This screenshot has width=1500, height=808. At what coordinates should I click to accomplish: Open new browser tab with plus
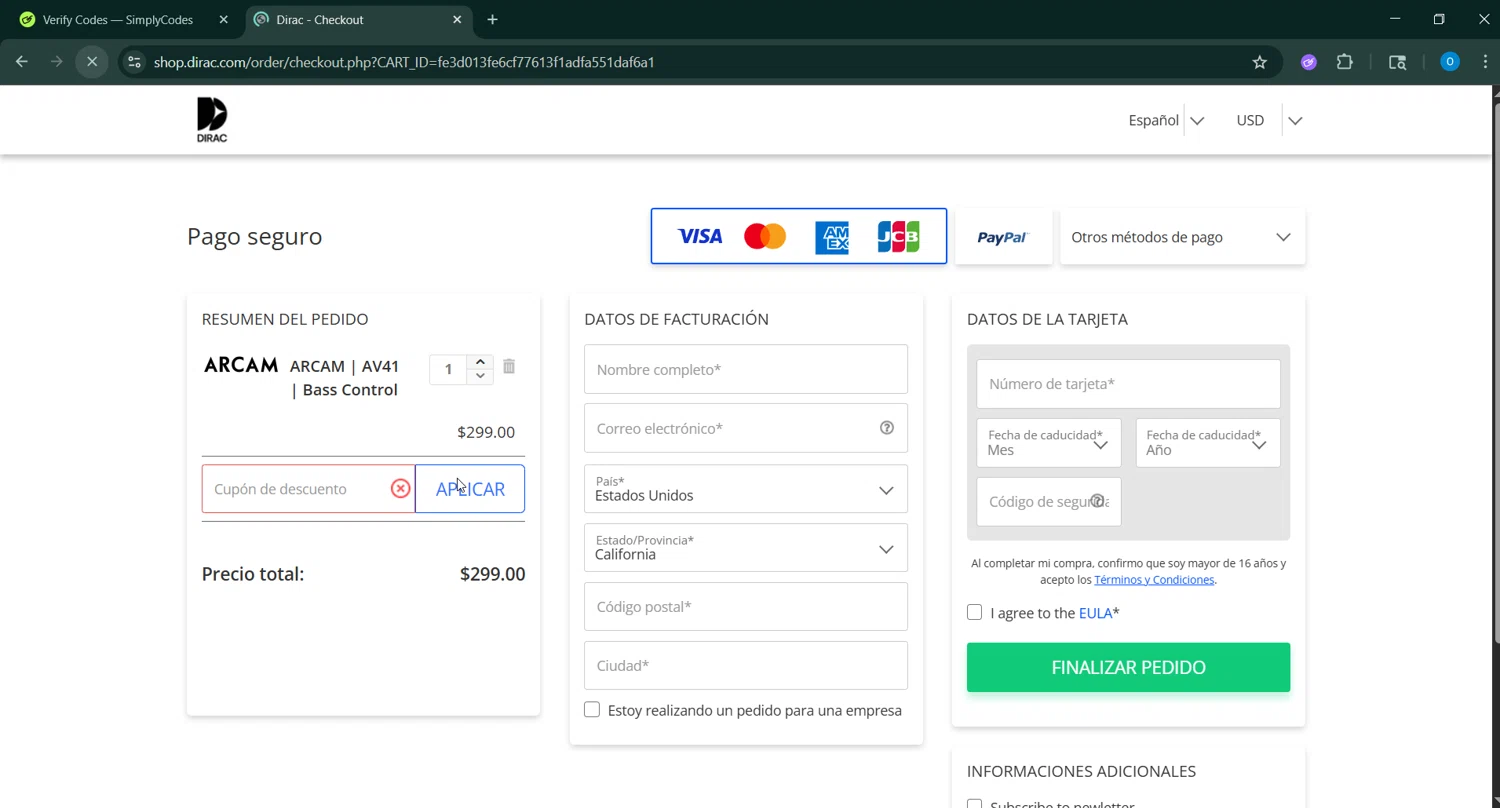click(492, 19)
